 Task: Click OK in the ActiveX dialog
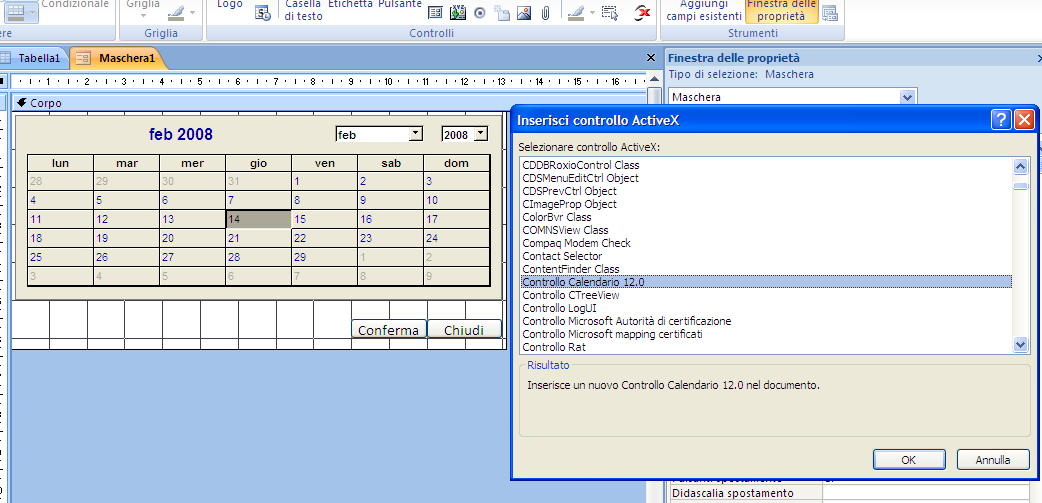pos(908,460)
